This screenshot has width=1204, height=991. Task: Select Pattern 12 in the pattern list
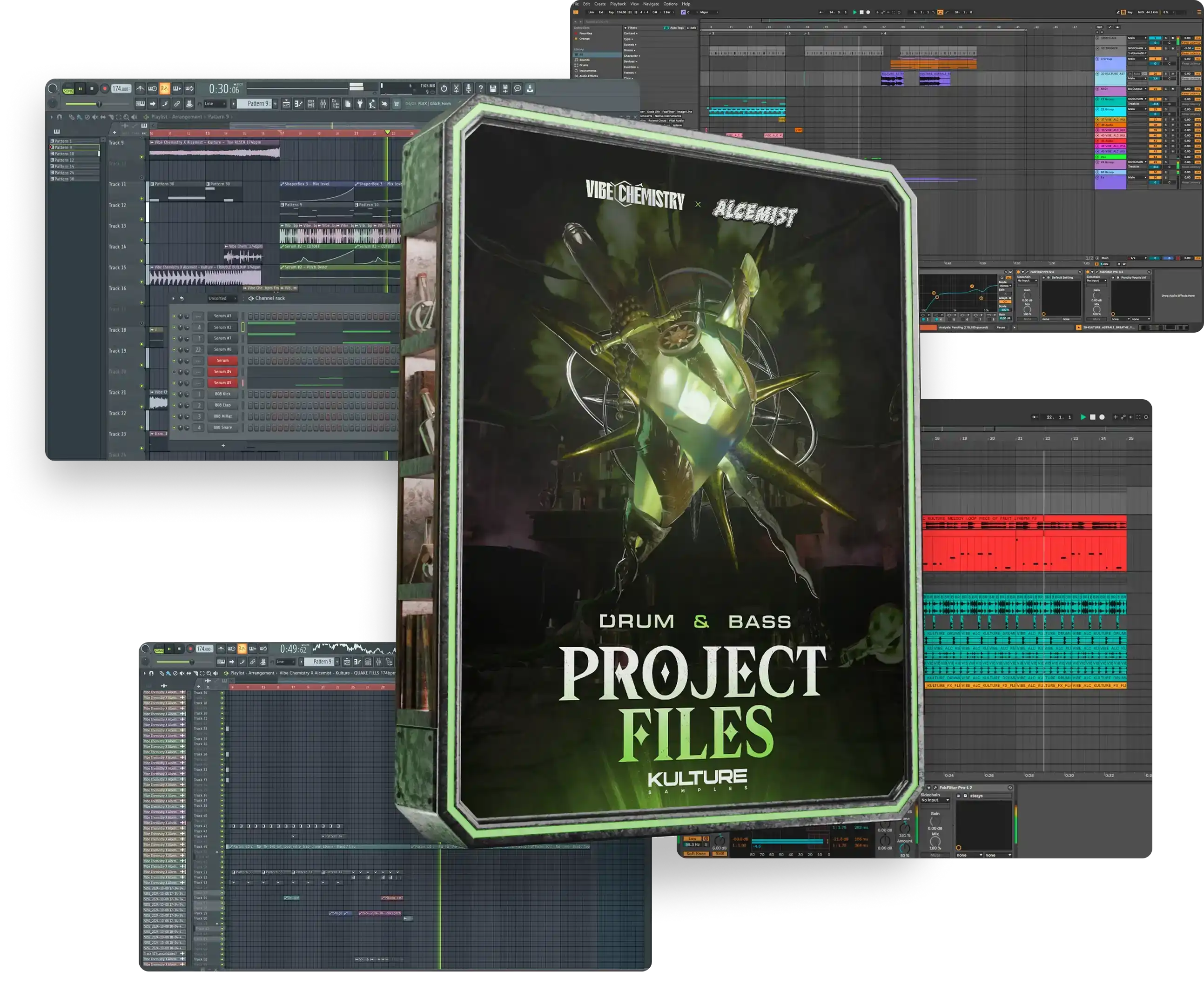(65, 161)
